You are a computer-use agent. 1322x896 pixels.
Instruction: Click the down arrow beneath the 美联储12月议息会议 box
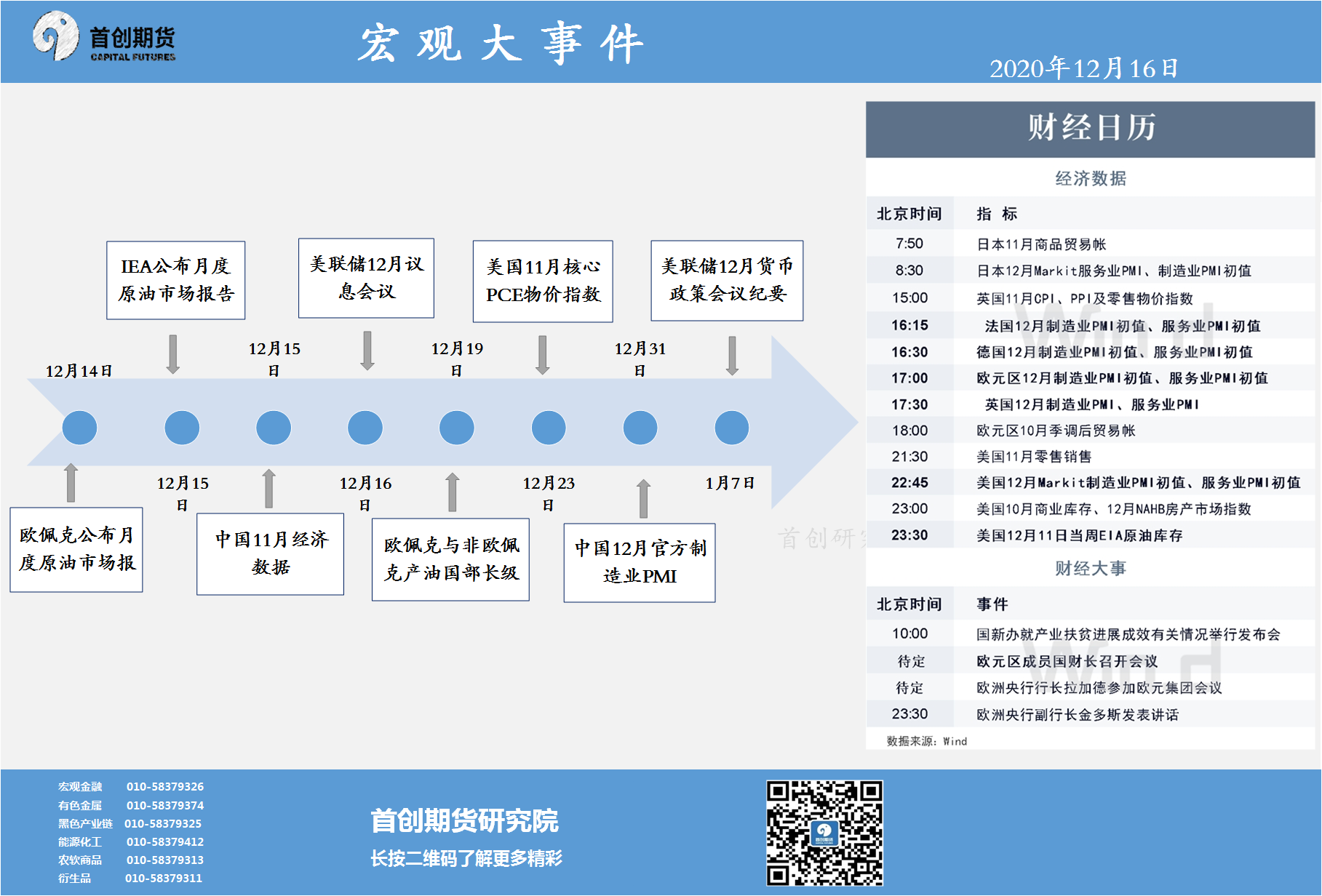367,351
